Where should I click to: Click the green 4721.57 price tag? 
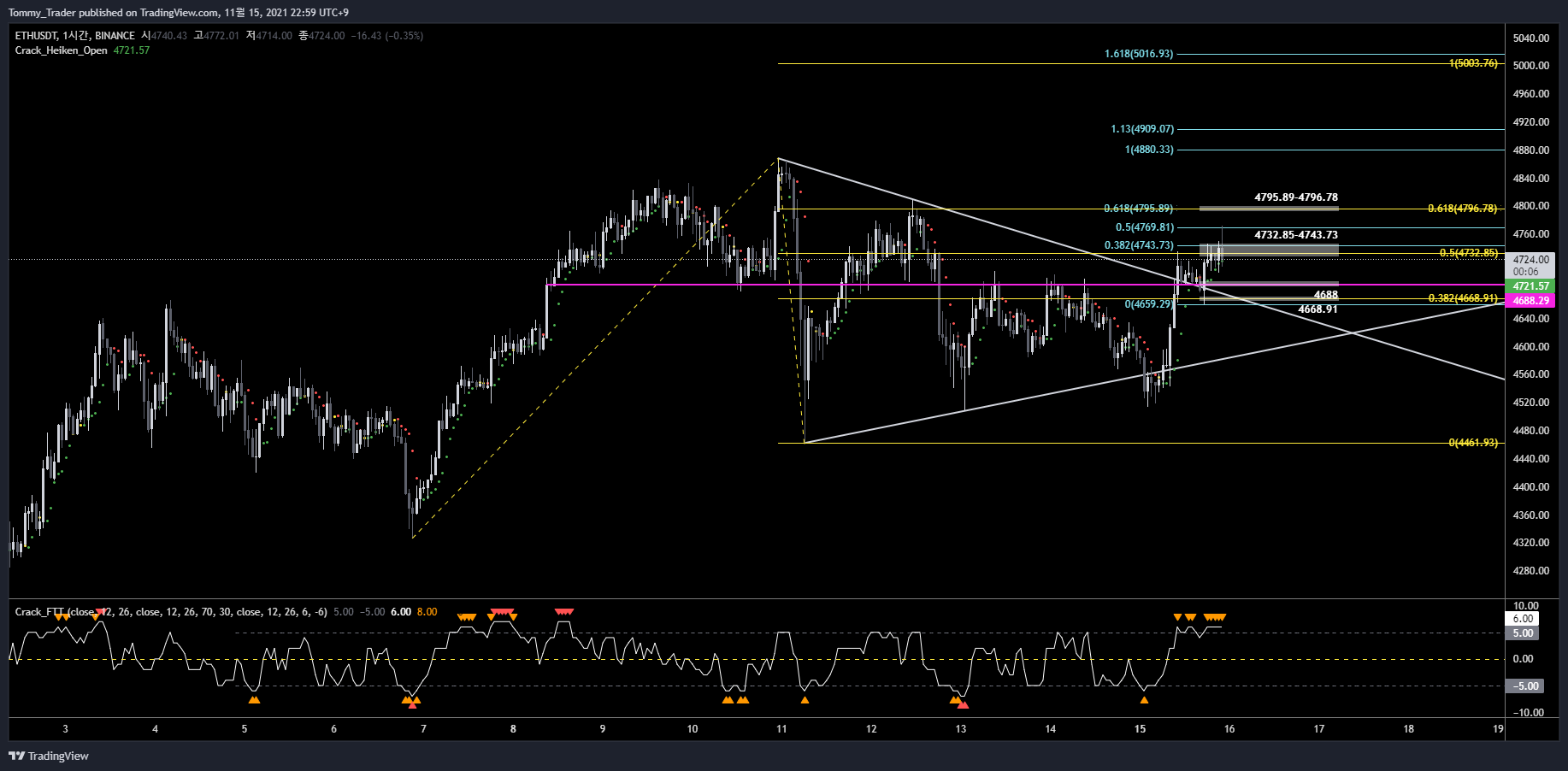click(1530, 286)
